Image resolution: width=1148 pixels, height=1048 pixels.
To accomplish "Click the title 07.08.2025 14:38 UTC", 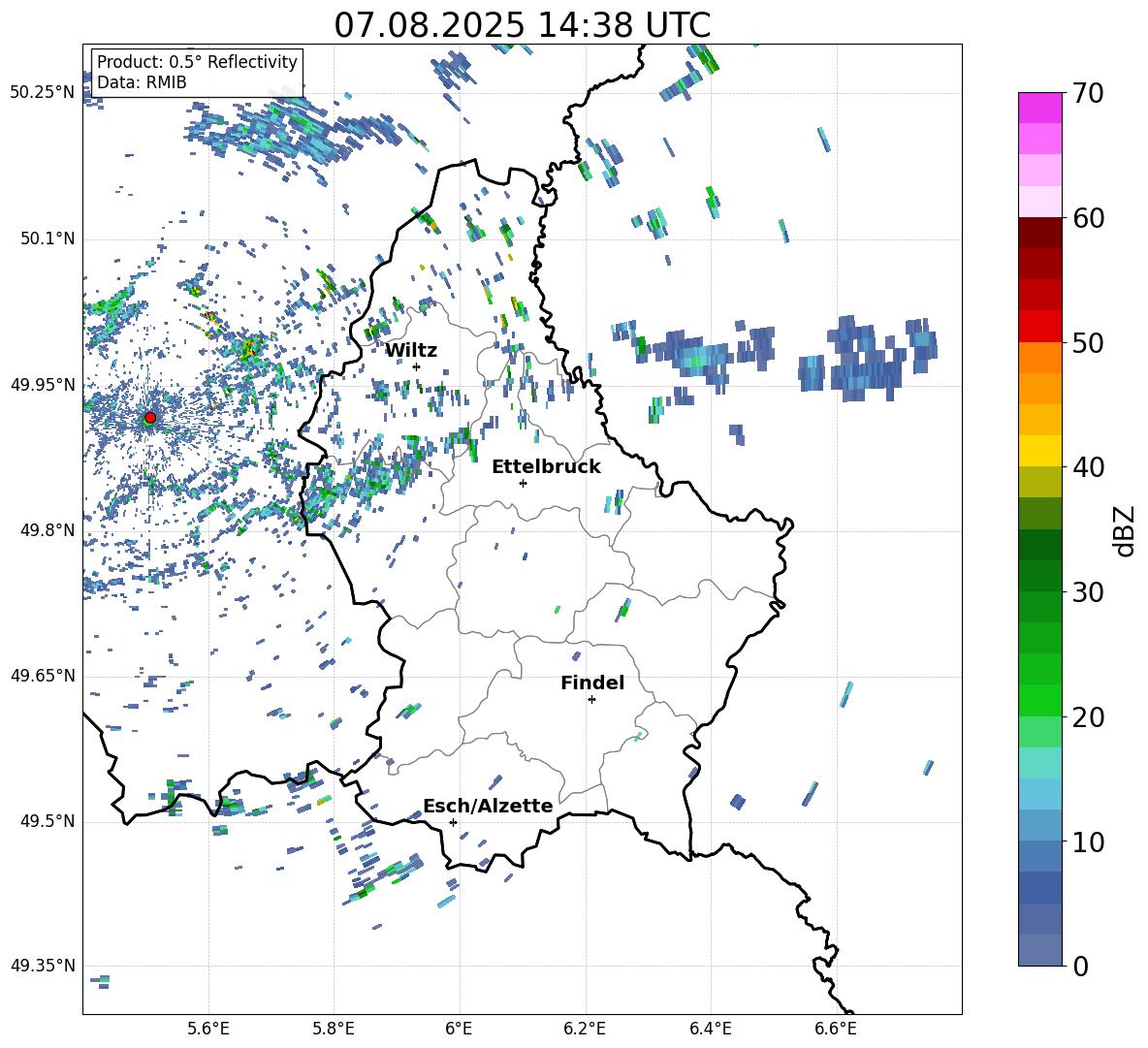I will pyautogui.click(x=522, y=25).
